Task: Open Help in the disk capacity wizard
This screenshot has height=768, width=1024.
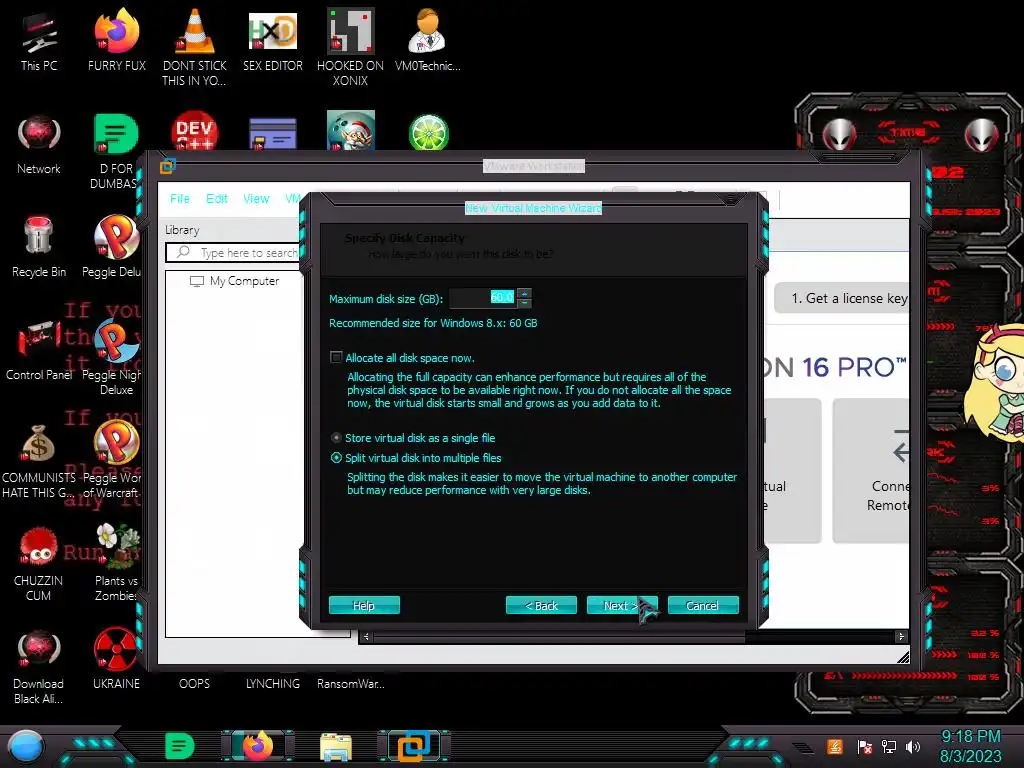Action: 364,605
